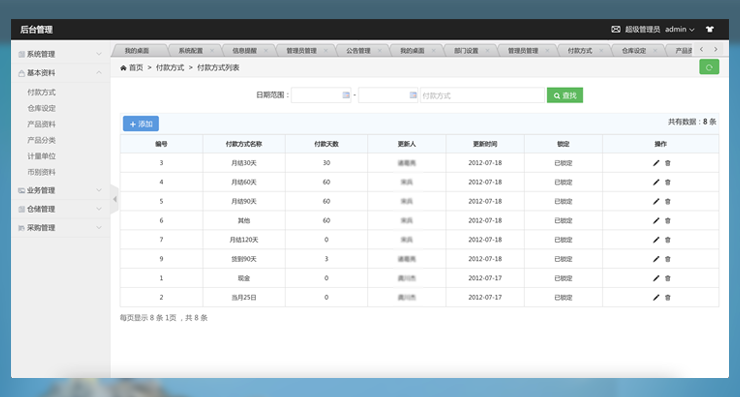Switch to the 仓库设定 tab in the tab bar
740x397 pixels.
pyautogui.click(x=634, y=51)
